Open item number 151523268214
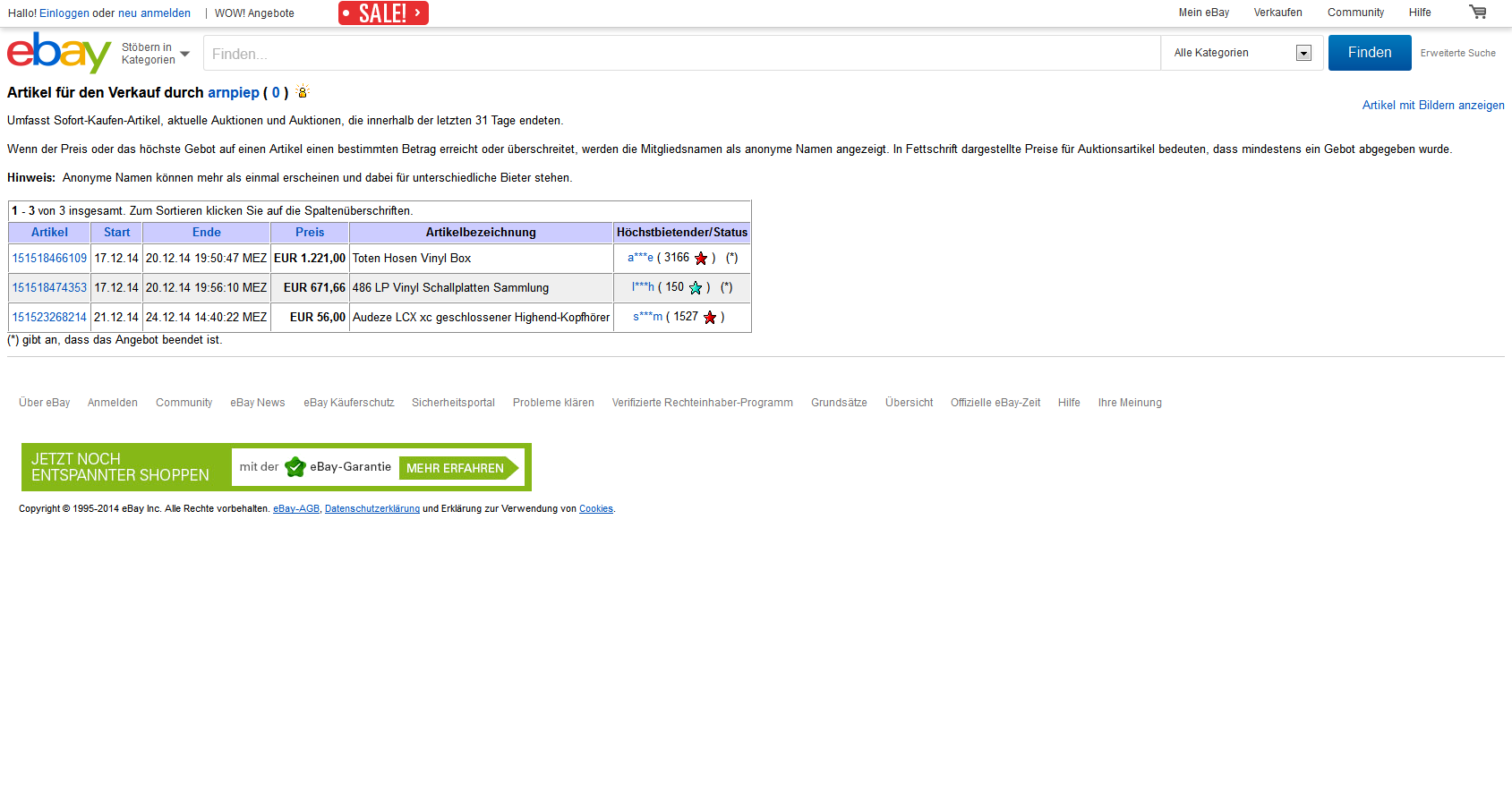1512x809 pixels. 49,317
